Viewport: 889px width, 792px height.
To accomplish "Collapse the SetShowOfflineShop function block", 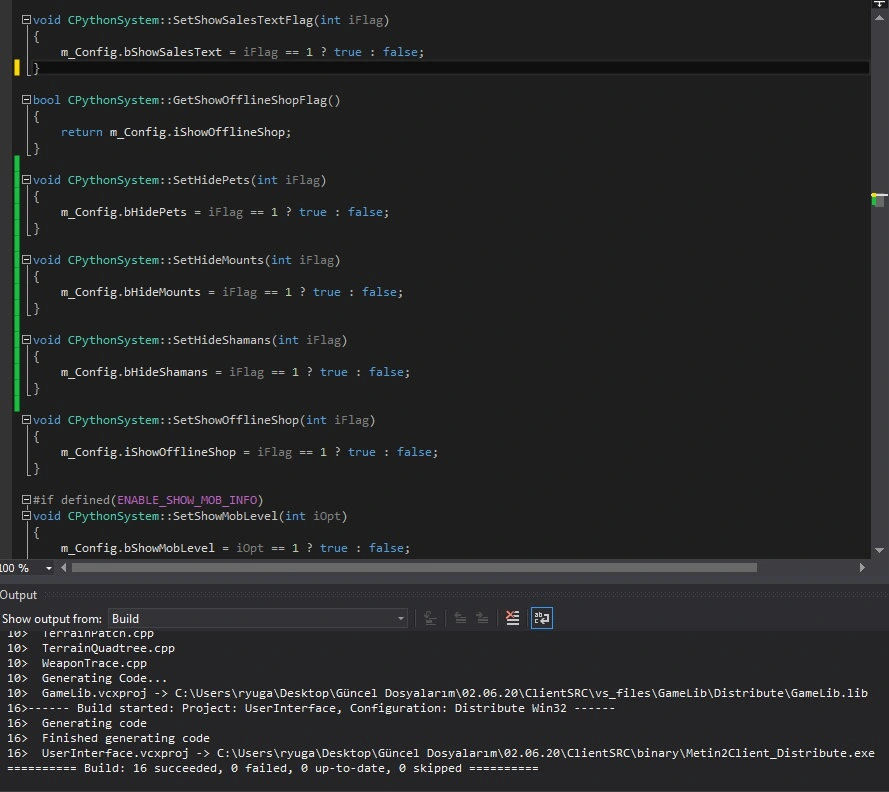I will (x=26, y=420).
